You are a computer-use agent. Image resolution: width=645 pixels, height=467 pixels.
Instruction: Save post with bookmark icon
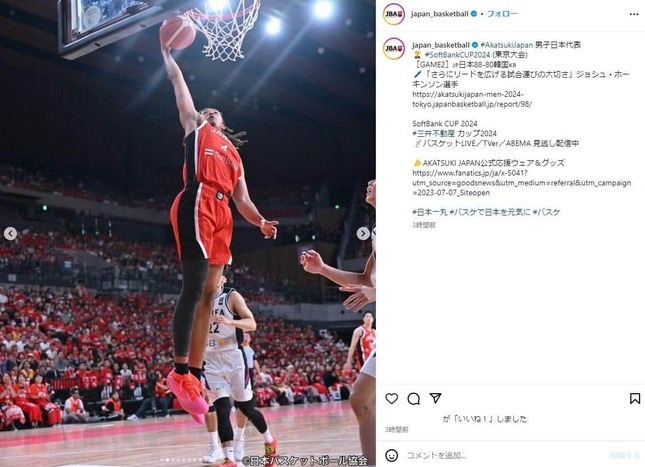coord(635,398)
